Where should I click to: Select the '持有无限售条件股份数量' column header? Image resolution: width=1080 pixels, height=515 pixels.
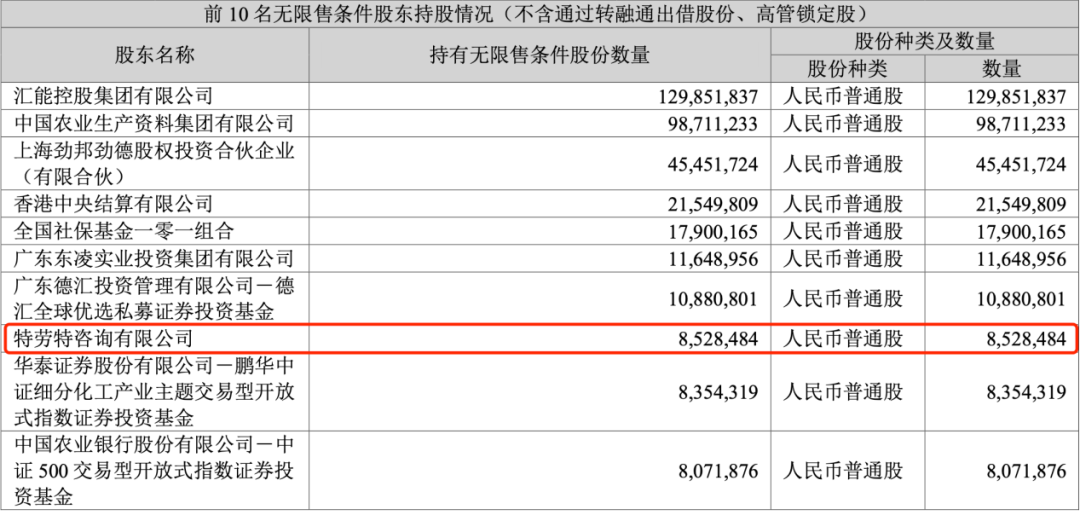pyautogui.click(x=539, y=55)
